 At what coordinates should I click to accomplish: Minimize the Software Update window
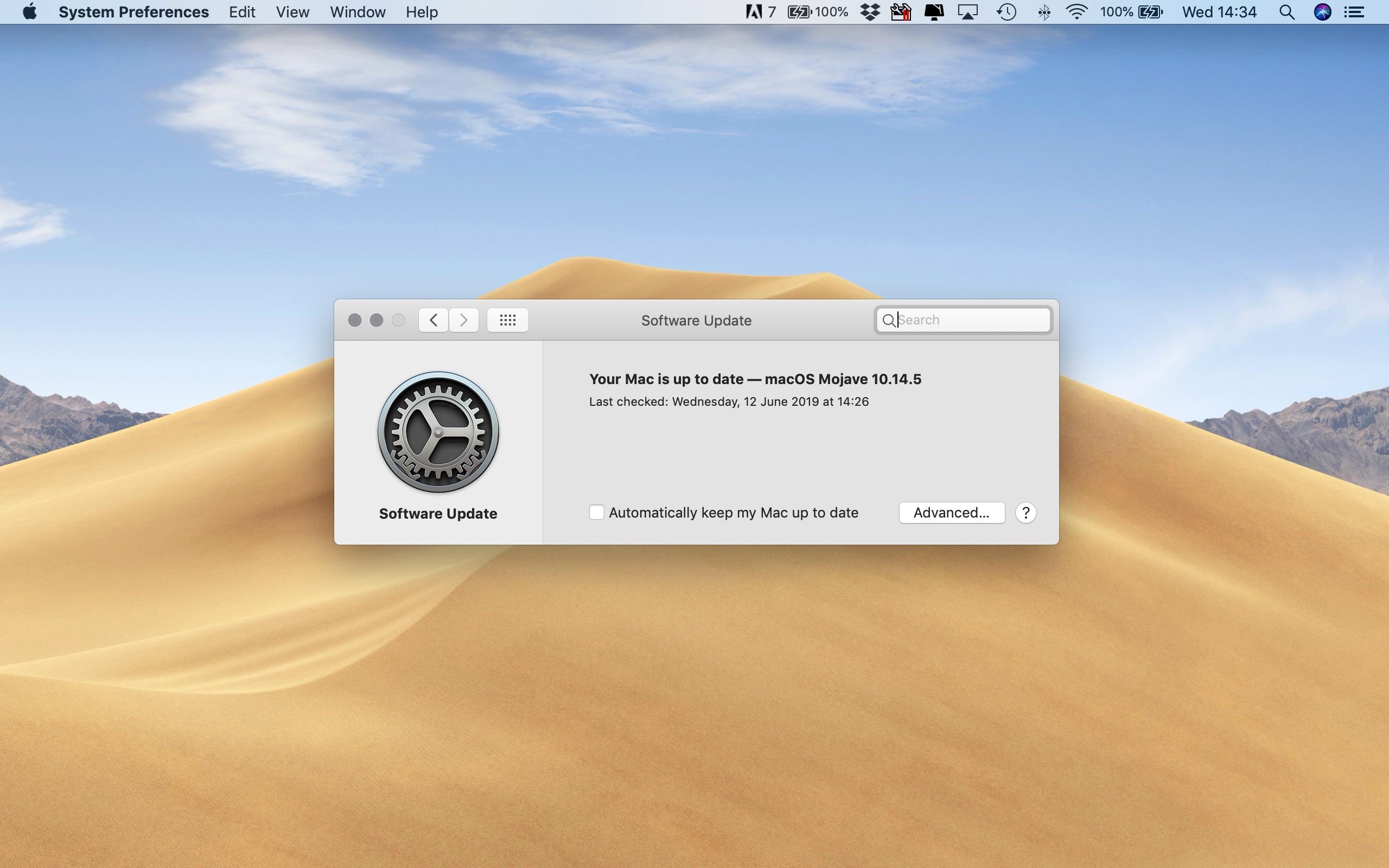coord(377,320)
